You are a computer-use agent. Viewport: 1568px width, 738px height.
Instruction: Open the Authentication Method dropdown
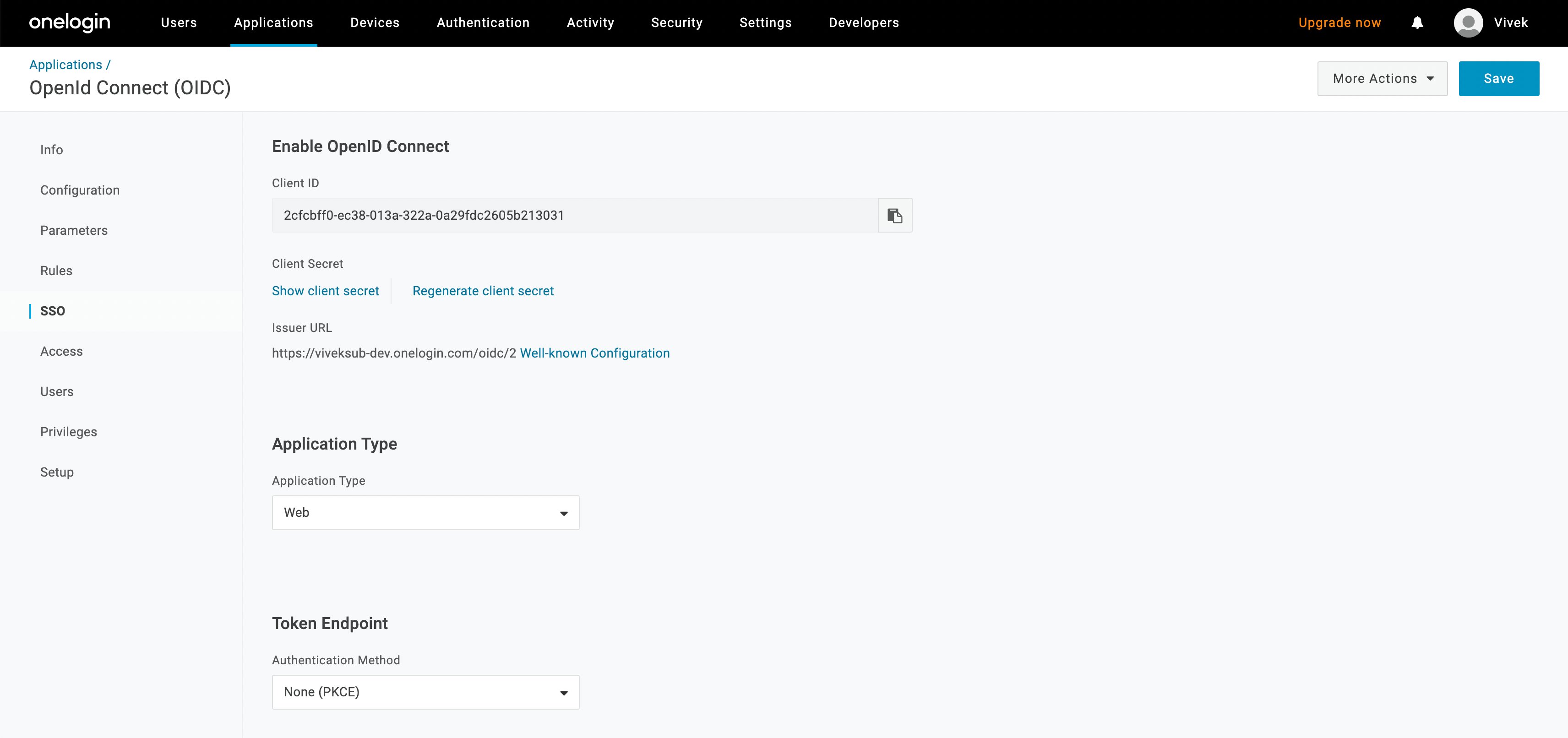point(425,692)
